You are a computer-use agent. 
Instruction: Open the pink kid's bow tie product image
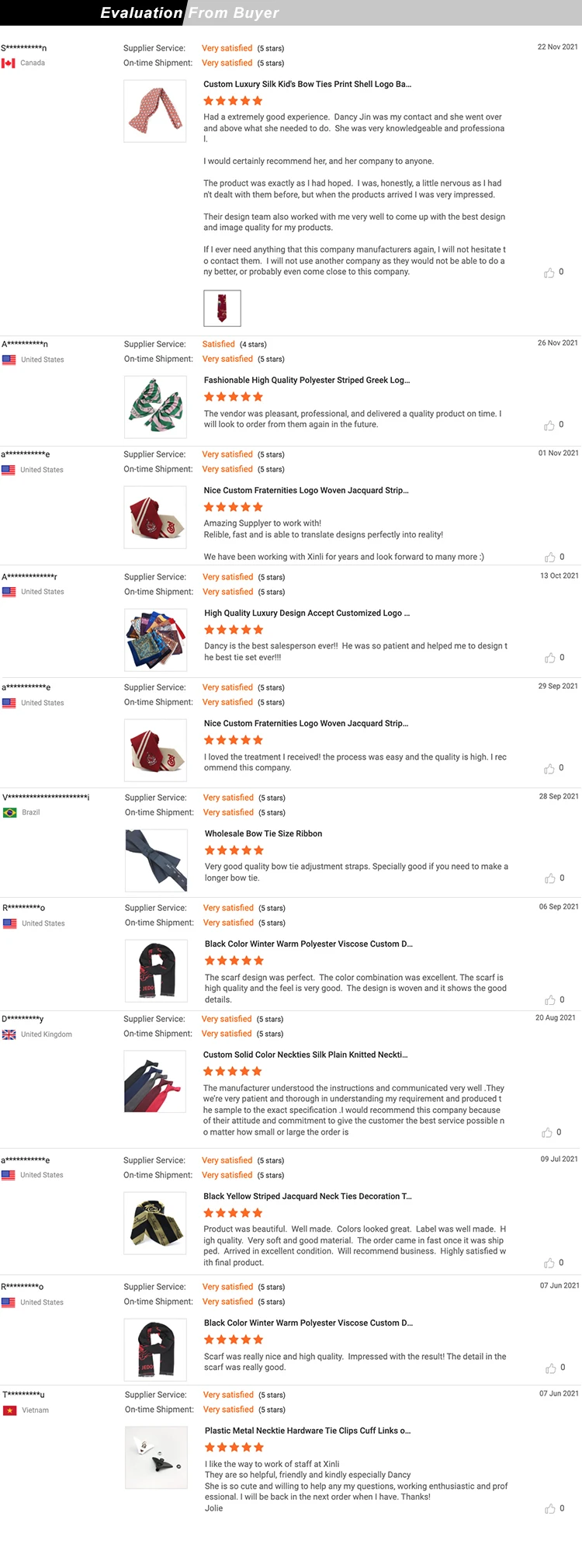tap(155, 111)
